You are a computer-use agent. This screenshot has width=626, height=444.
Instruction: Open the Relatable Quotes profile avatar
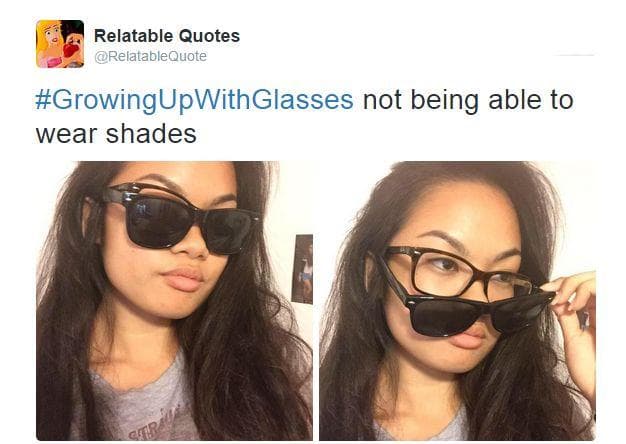(x=60, y=44)
